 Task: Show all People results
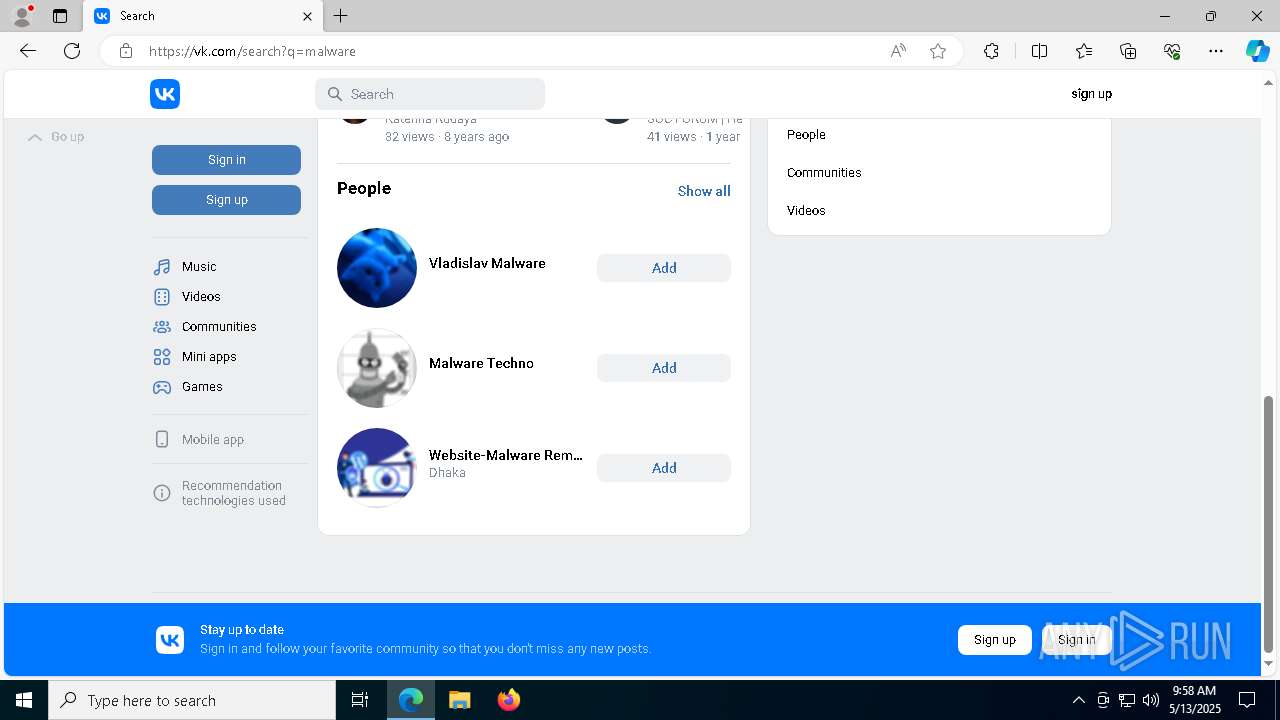(704, 191)
